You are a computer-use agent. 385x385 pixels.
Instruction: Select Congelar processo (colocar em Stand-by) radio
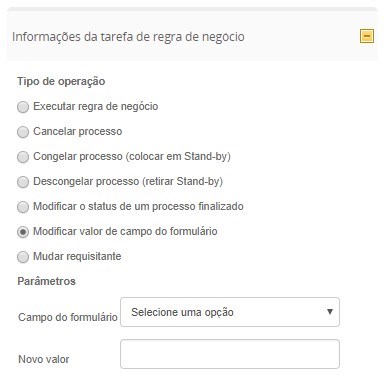(x=23, y=157)
